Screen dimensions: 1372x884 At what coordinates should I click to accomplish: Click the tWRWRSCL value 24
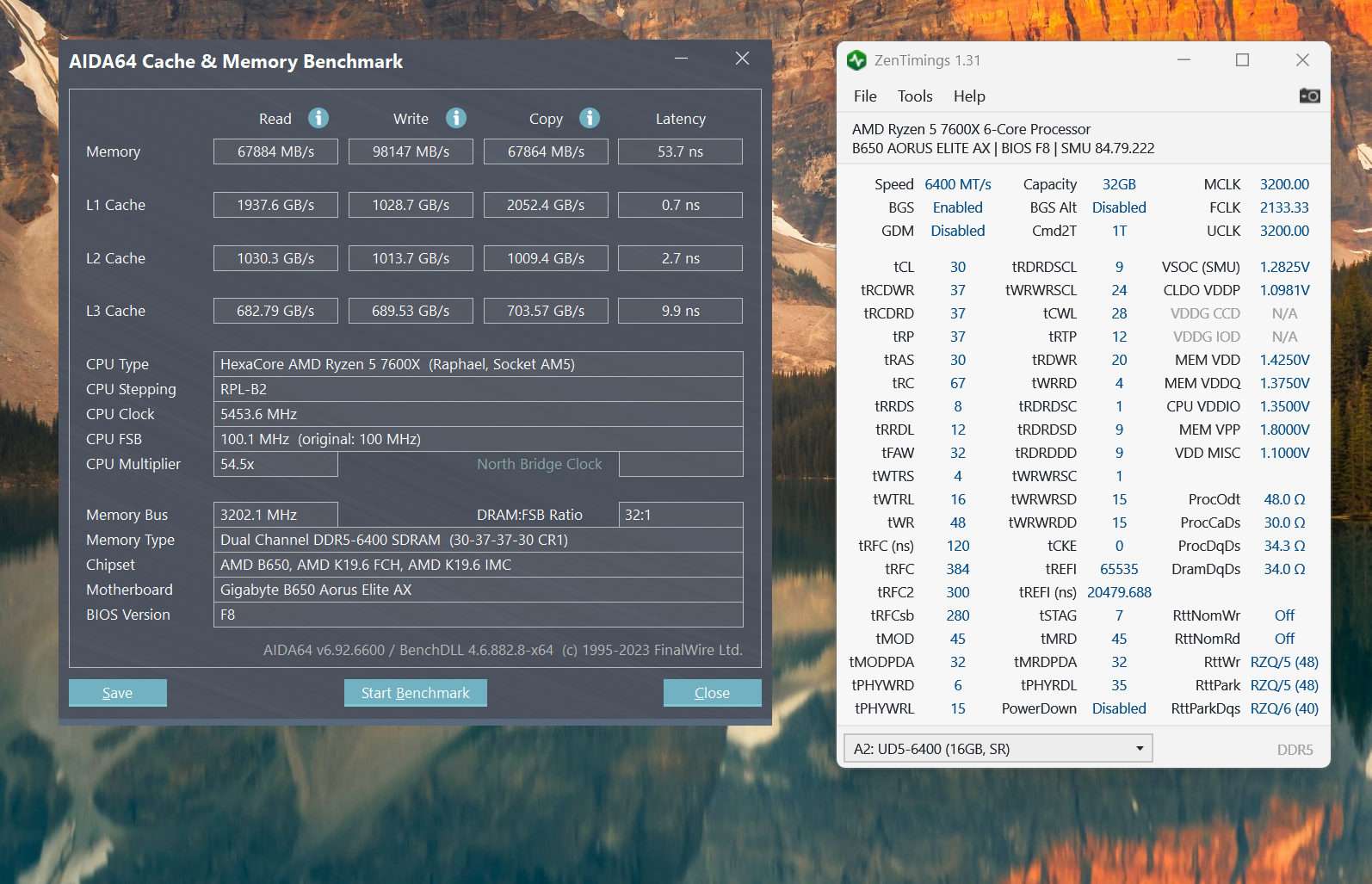1119,290
